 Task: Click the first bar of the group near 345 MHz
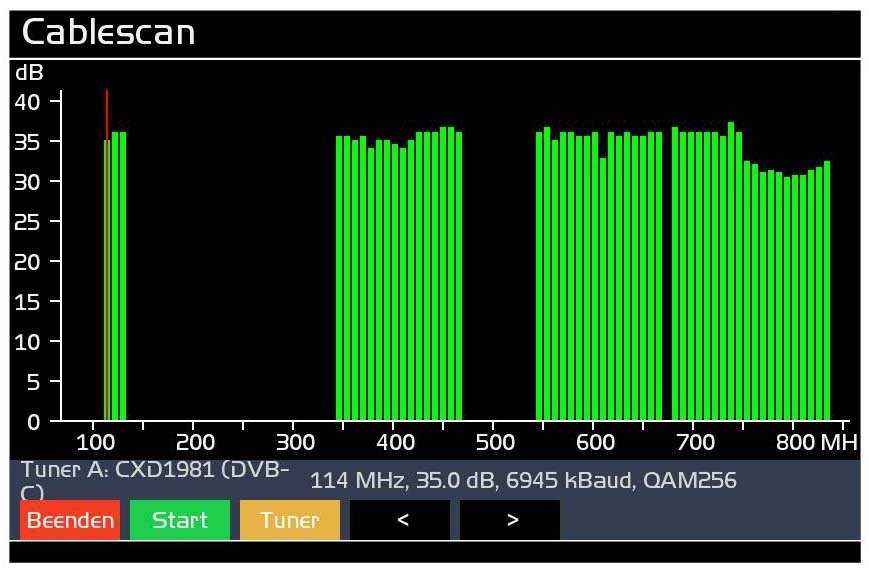tap(340, 280)
